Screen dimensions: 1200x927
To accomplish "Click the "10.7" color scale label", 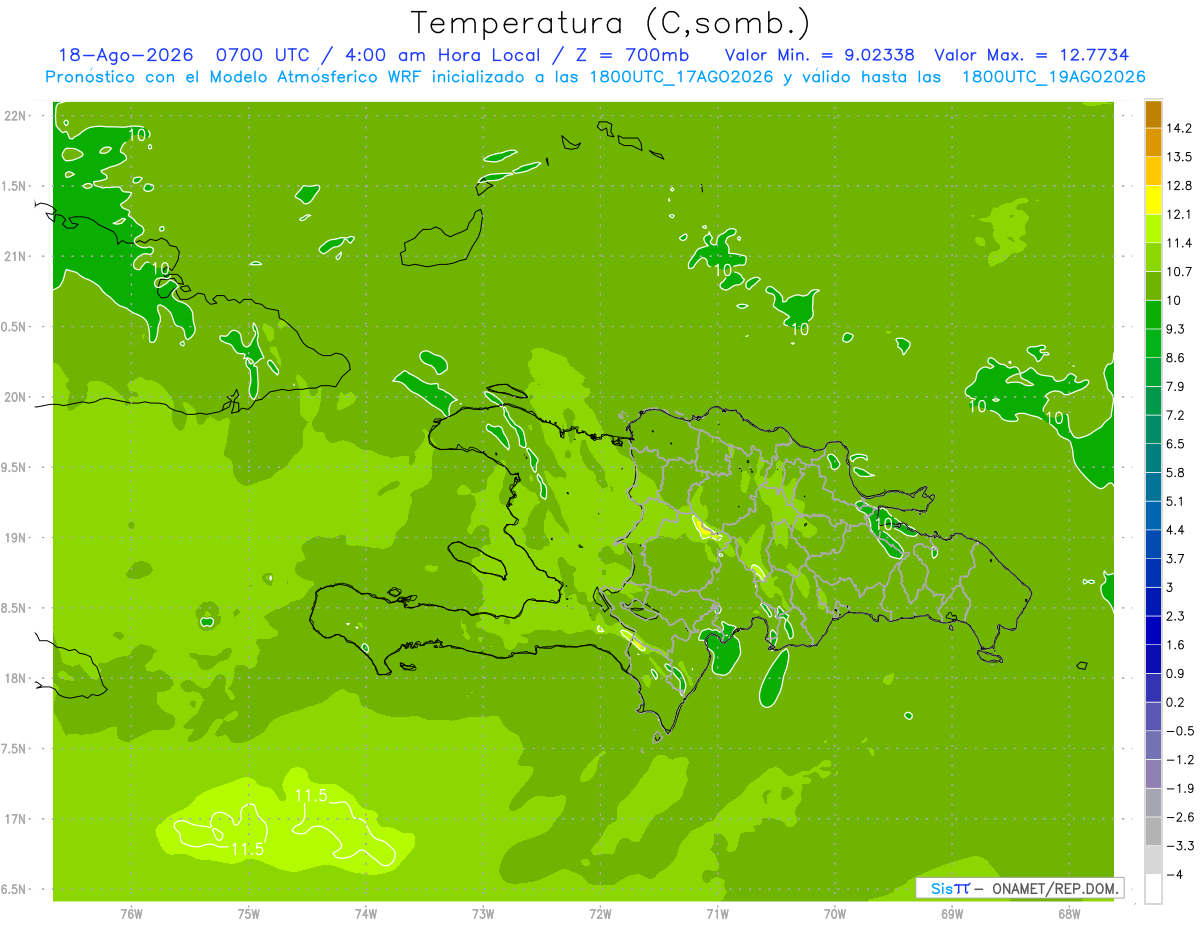I will [x=1180, y=271].
